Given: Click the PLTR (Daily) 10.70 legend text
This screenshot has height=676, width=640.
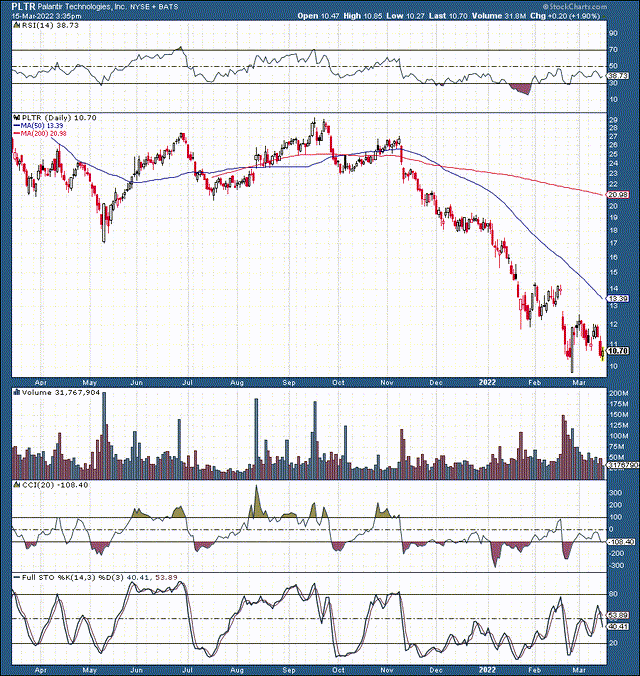Looking at the screenshot, I should pyautogui.click(x=59, y=118).
